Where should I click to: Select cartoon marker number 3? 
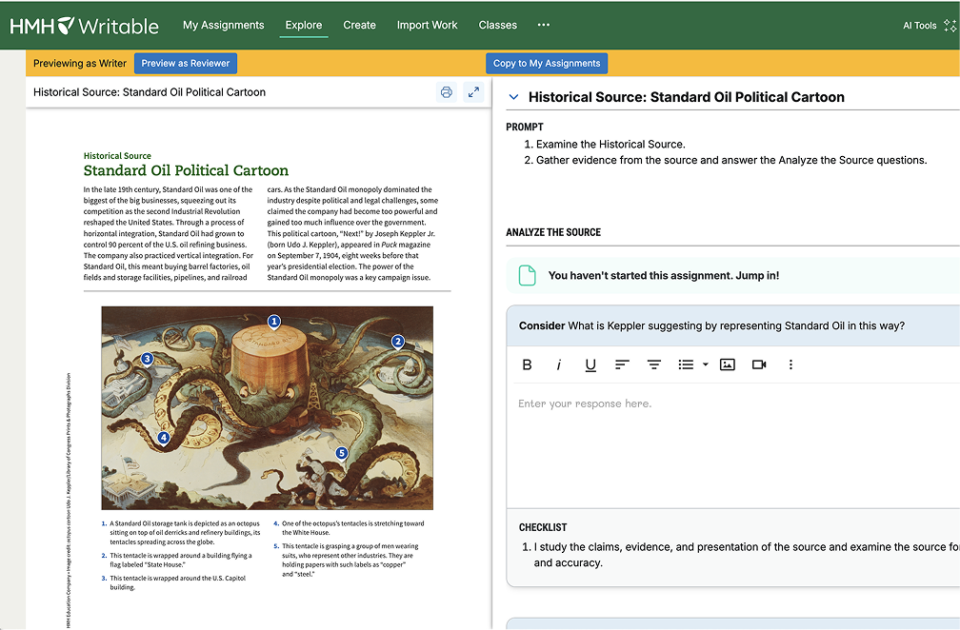[147, 359]
